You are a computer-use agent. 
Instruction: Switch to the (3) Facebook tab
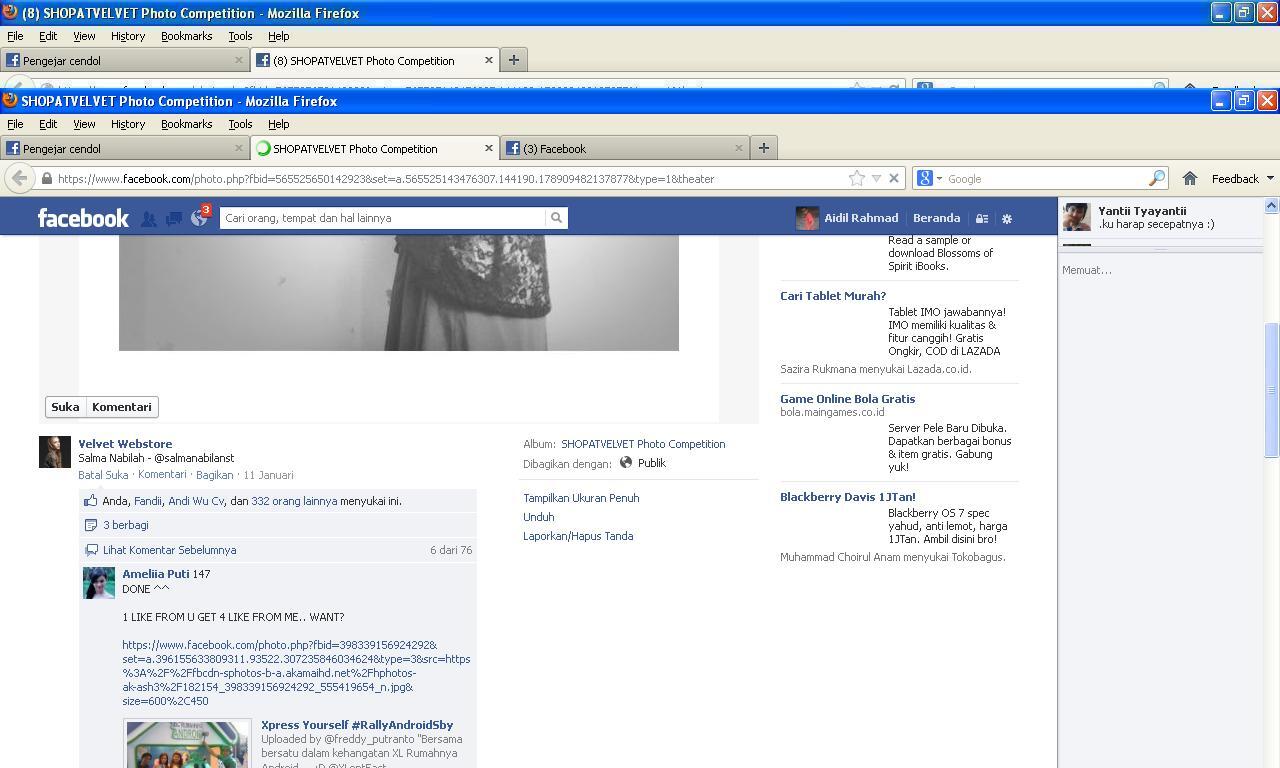click(625, 148)
